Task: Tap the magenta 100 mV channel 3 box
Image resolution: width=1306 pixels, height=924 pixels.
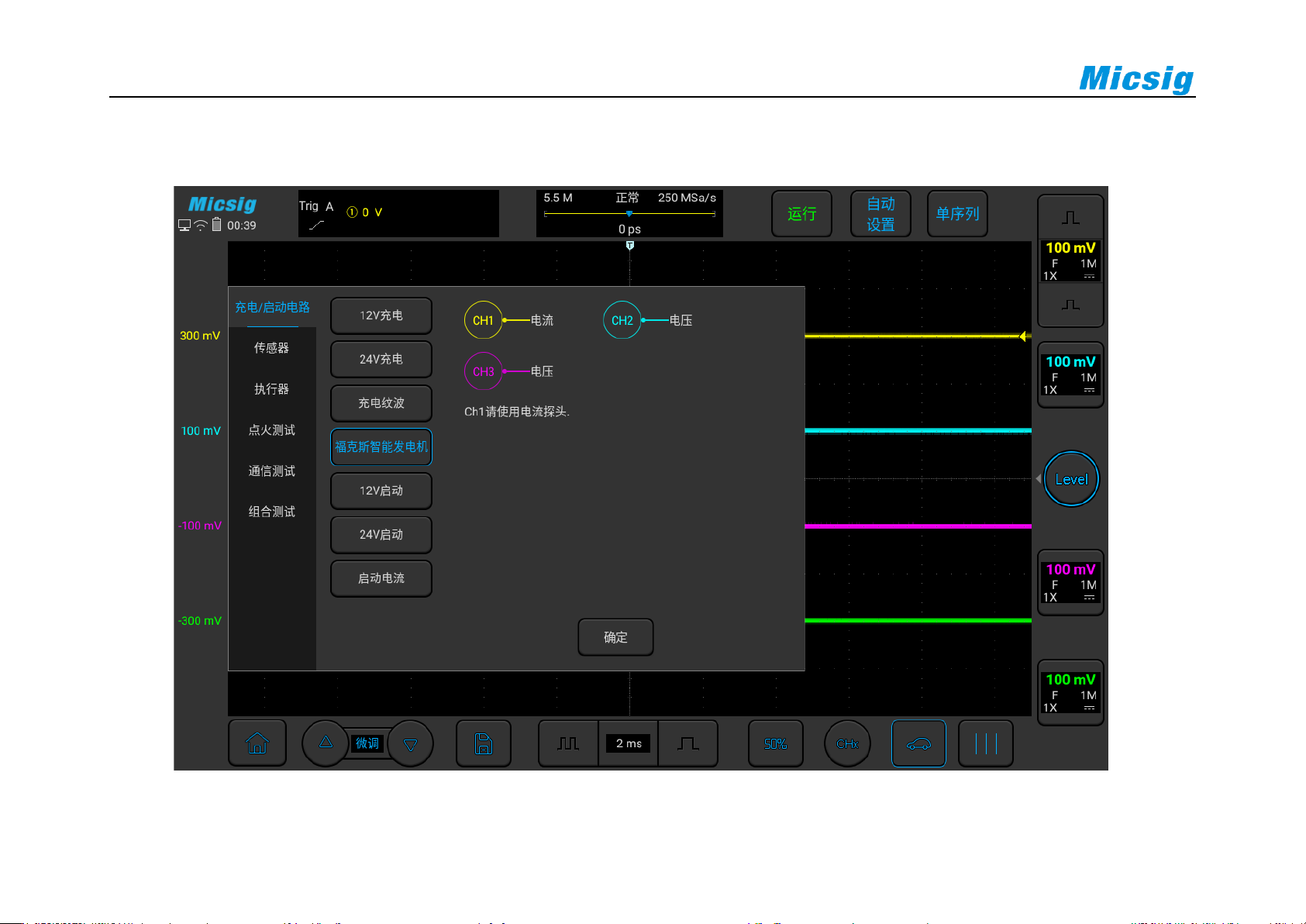Action: (x=1070, y=582)
